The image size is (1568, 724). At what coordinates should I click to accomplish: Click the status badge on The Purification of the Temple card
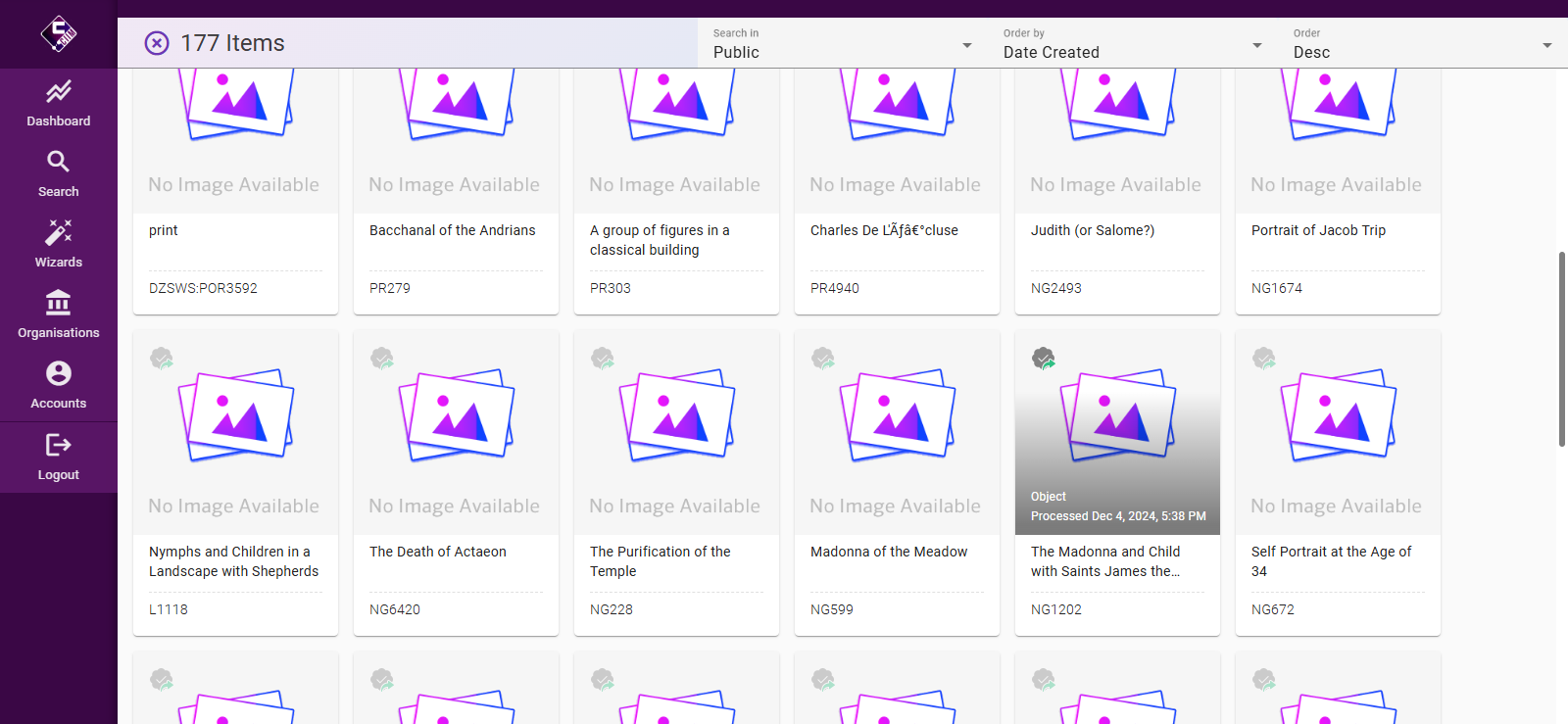click(603, 359)
